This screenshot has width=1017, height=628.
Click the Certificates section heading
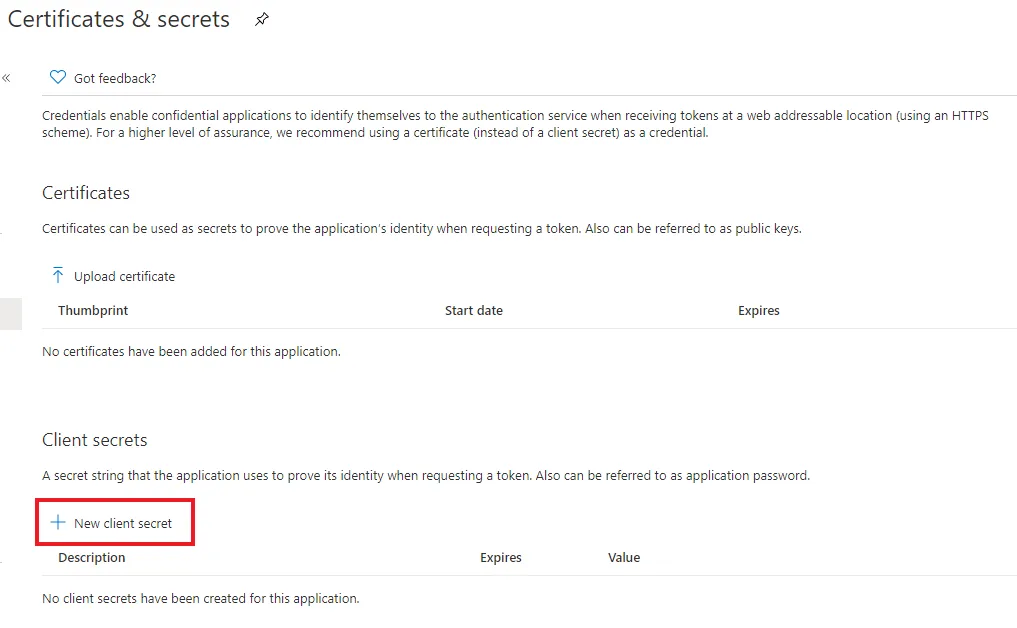coord(86,193)
